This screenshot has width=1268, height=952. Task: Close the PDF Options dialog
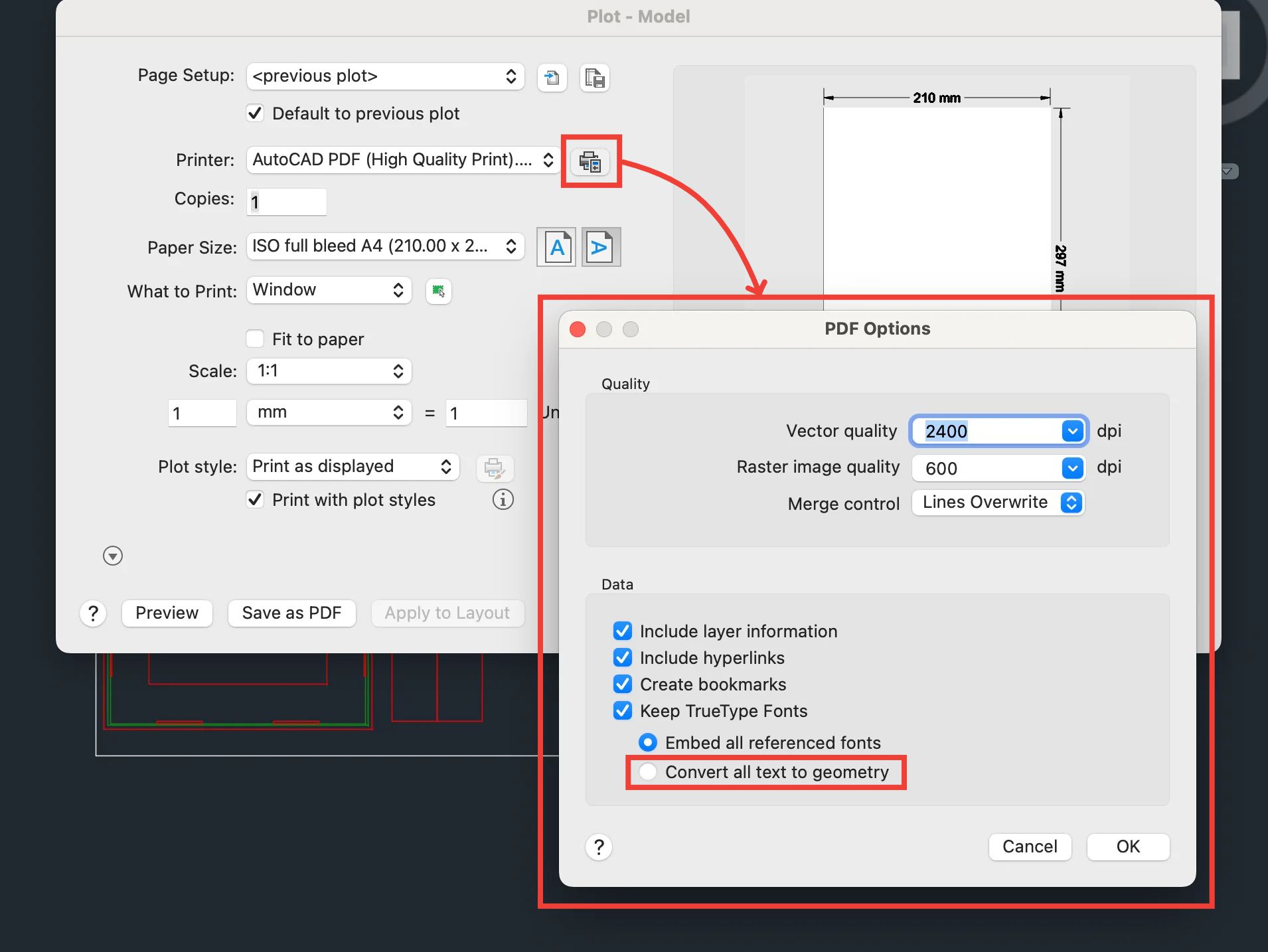pos(578,329)
